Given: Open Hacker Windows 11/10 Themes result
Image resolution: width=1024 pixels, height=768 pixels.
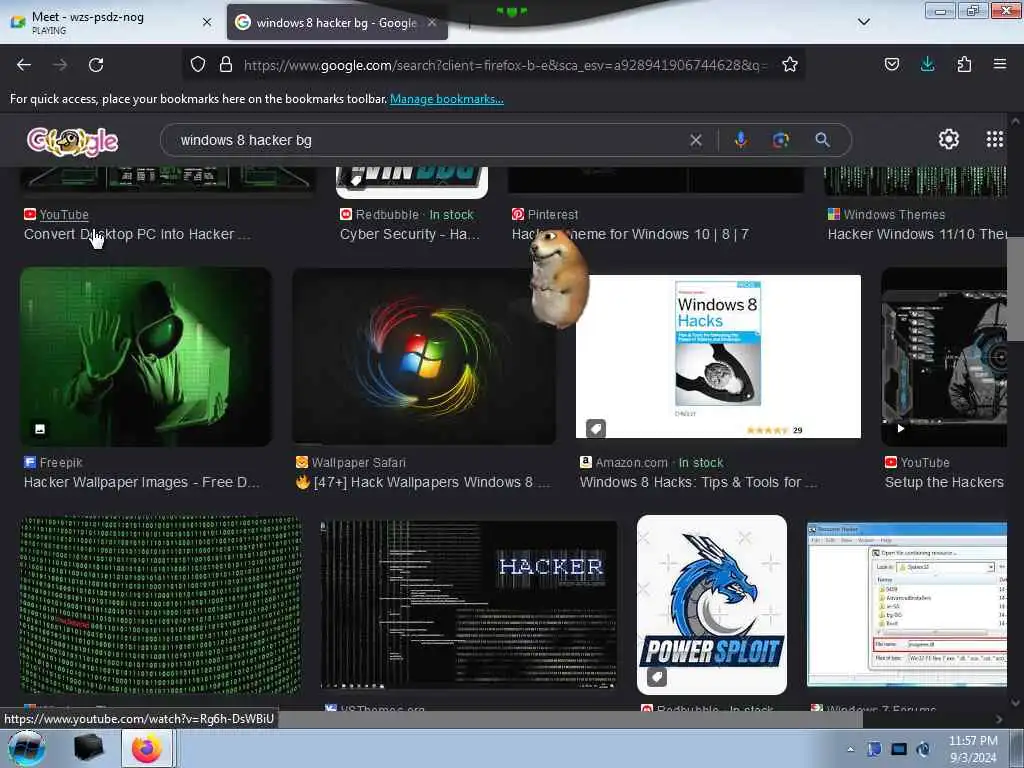Looking at the screenshot, I should (917, 234).
